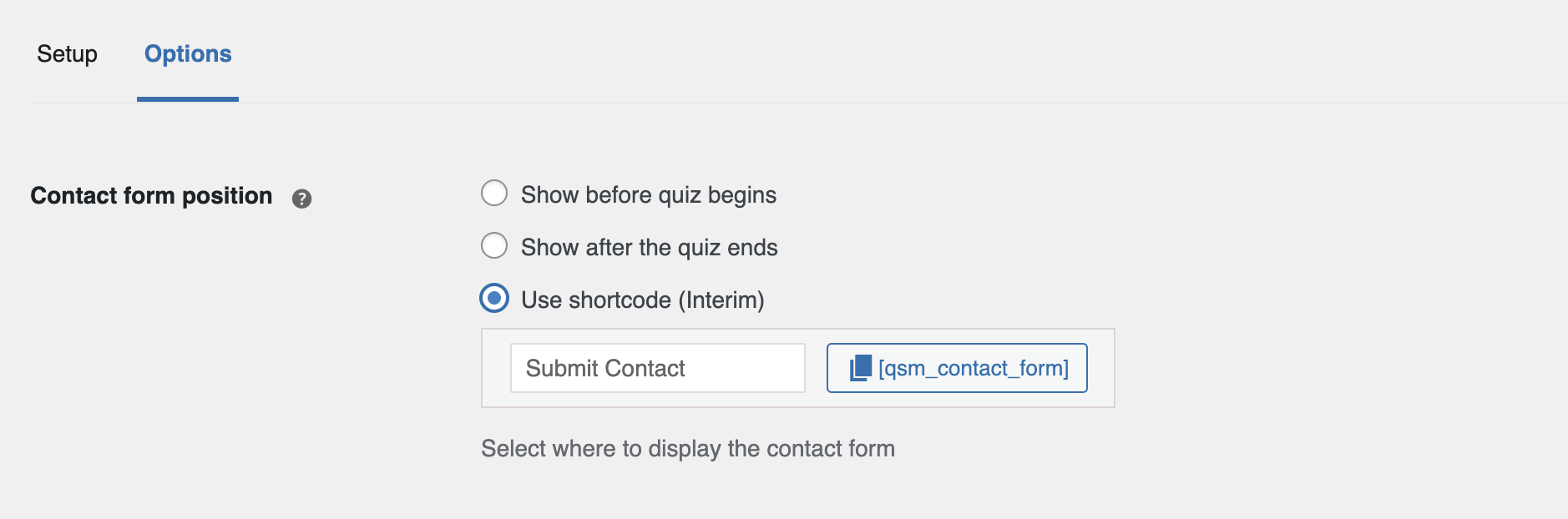Open the Options tab
The height and width of the screenshot is (519, 1568).
(x=187, y=53)
